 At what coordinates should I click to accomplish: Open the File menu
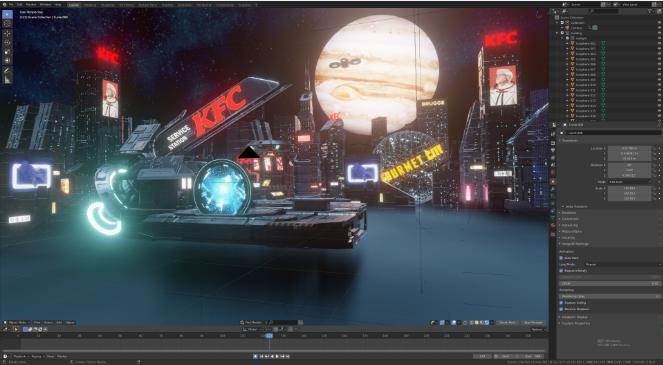click(x=11, y=4)
